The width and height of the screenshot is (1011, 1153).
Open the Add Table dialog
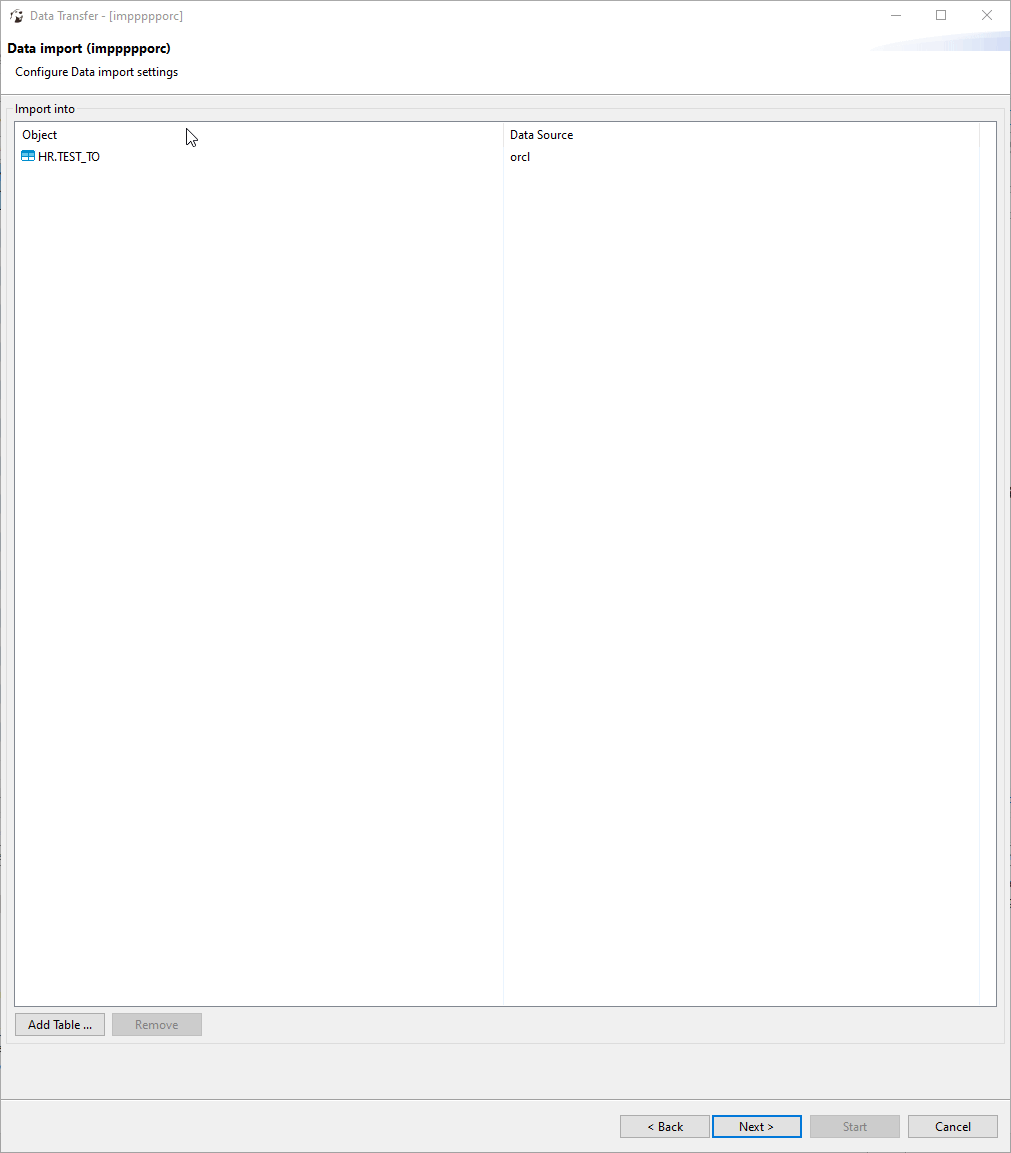pos(59,1024)
